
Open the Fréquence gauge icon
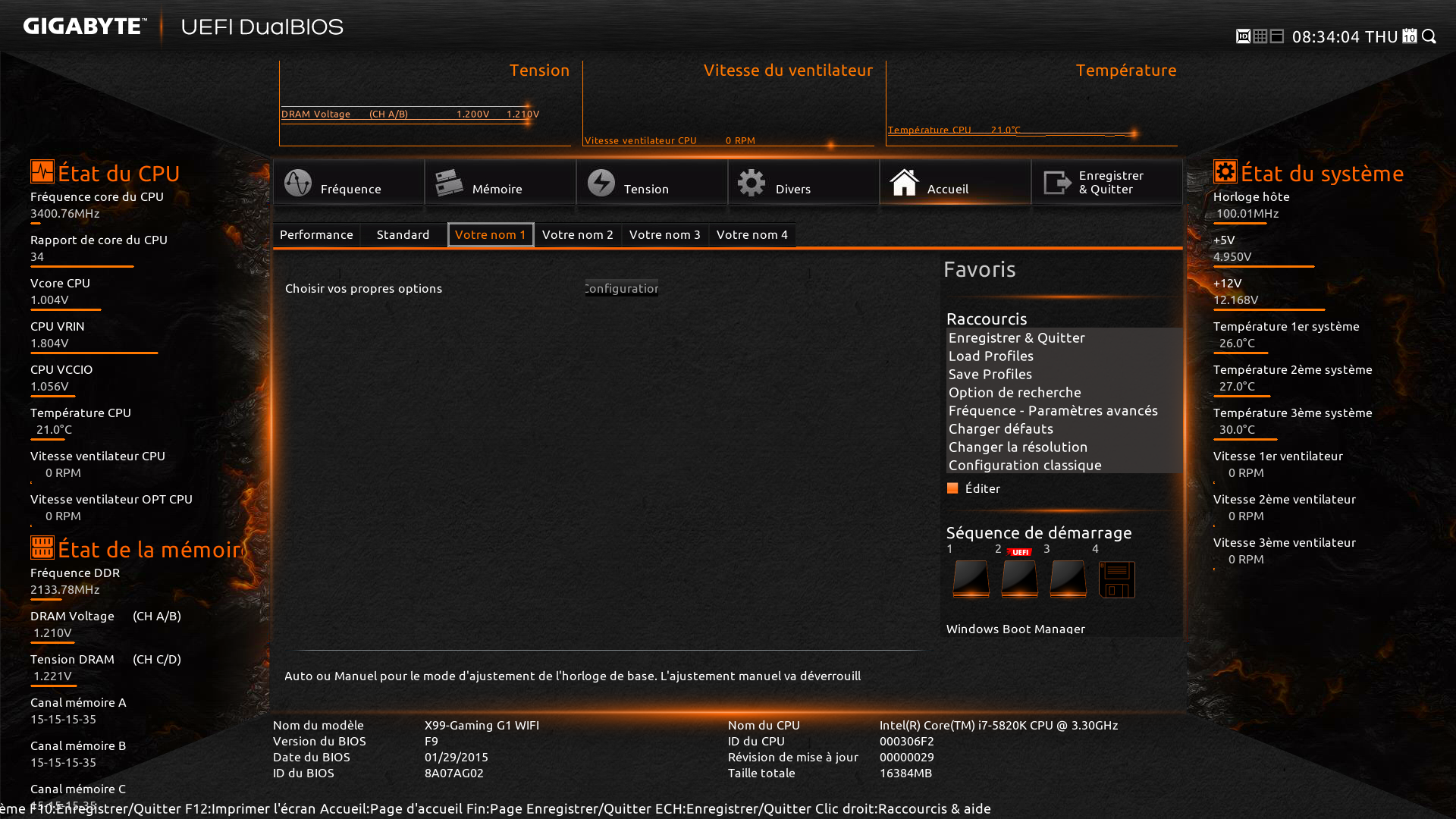coord(298,183)
